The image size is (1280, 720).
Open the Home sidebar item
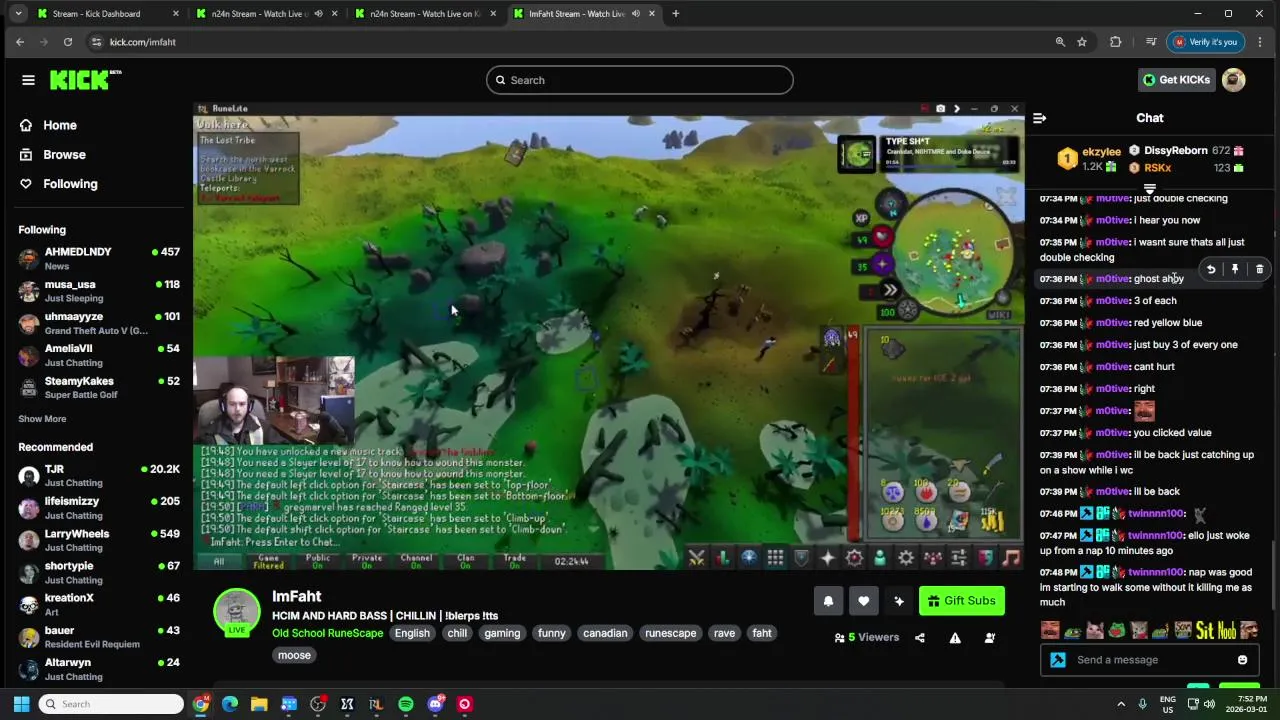pos(60,125)
